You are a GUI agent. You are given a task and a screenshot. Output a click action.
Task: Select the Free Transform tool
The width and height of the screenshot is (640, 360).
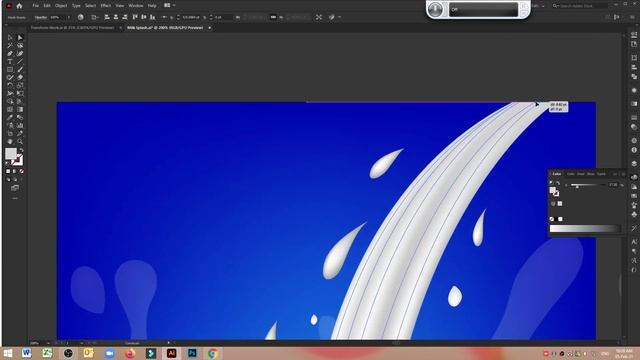(20, 93)
